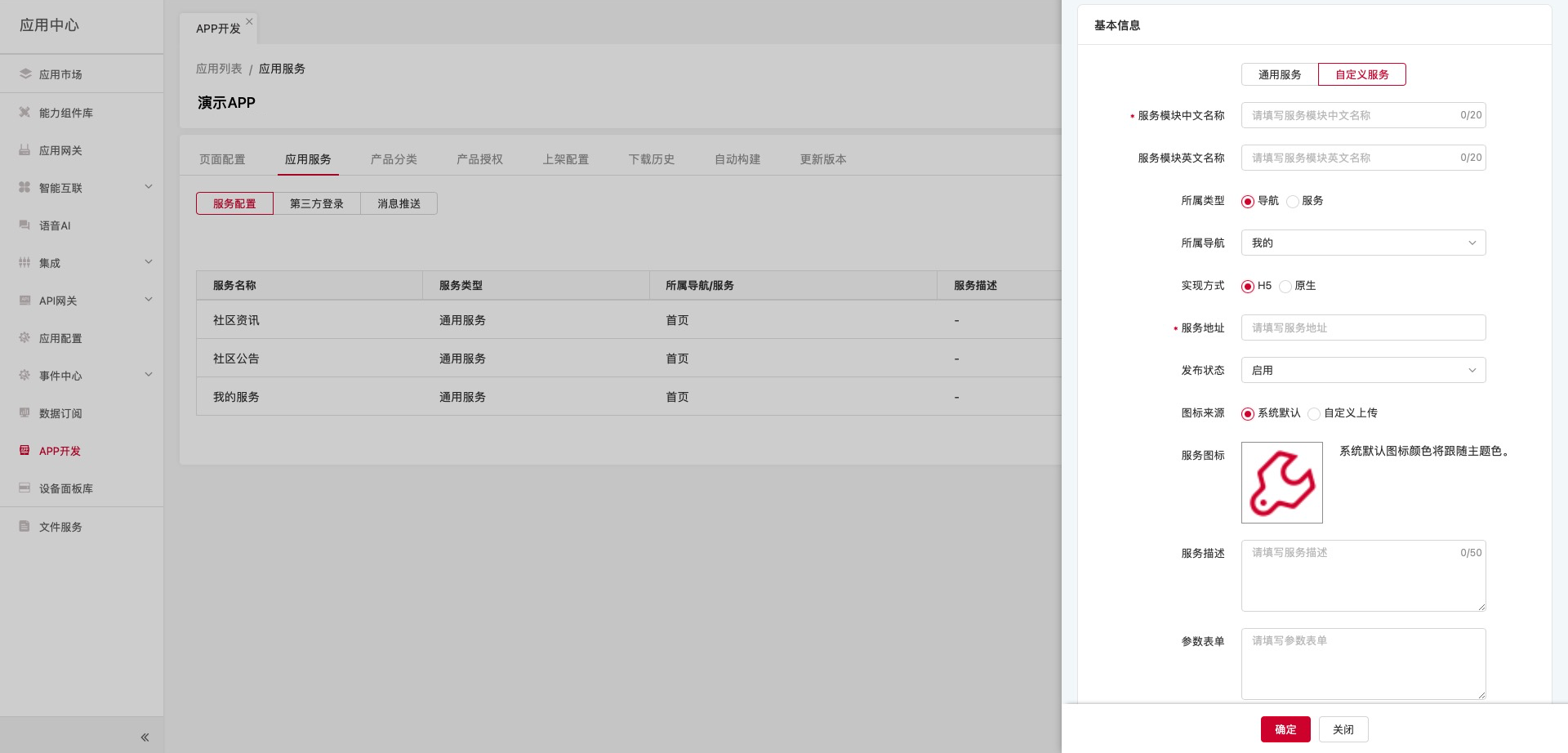Click the 语音AI sidebar icon

pyautogui.click(x=24, y=225)
